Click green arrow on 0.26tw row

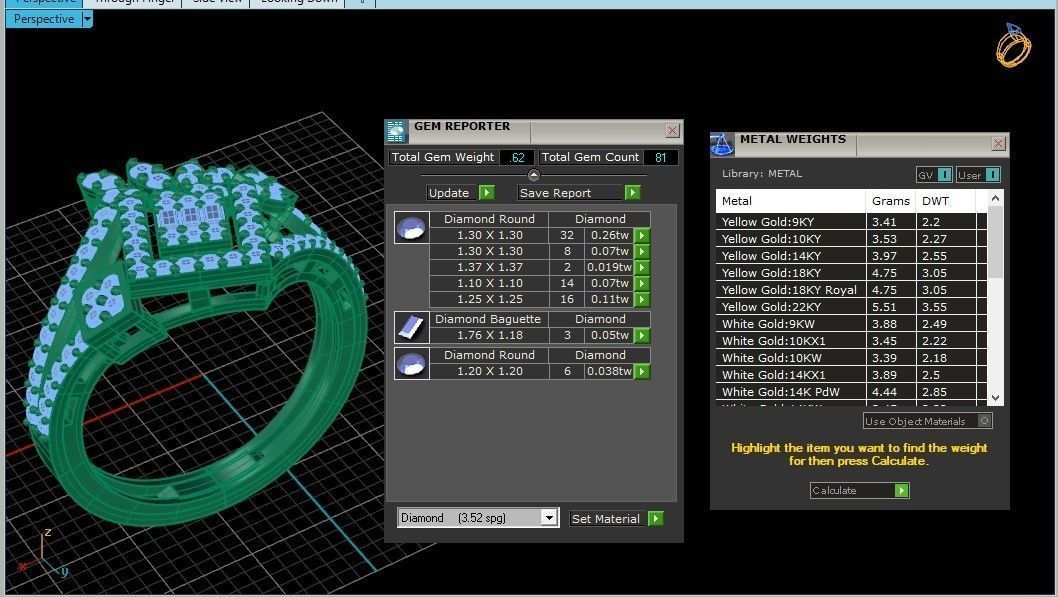coord(642,235)
